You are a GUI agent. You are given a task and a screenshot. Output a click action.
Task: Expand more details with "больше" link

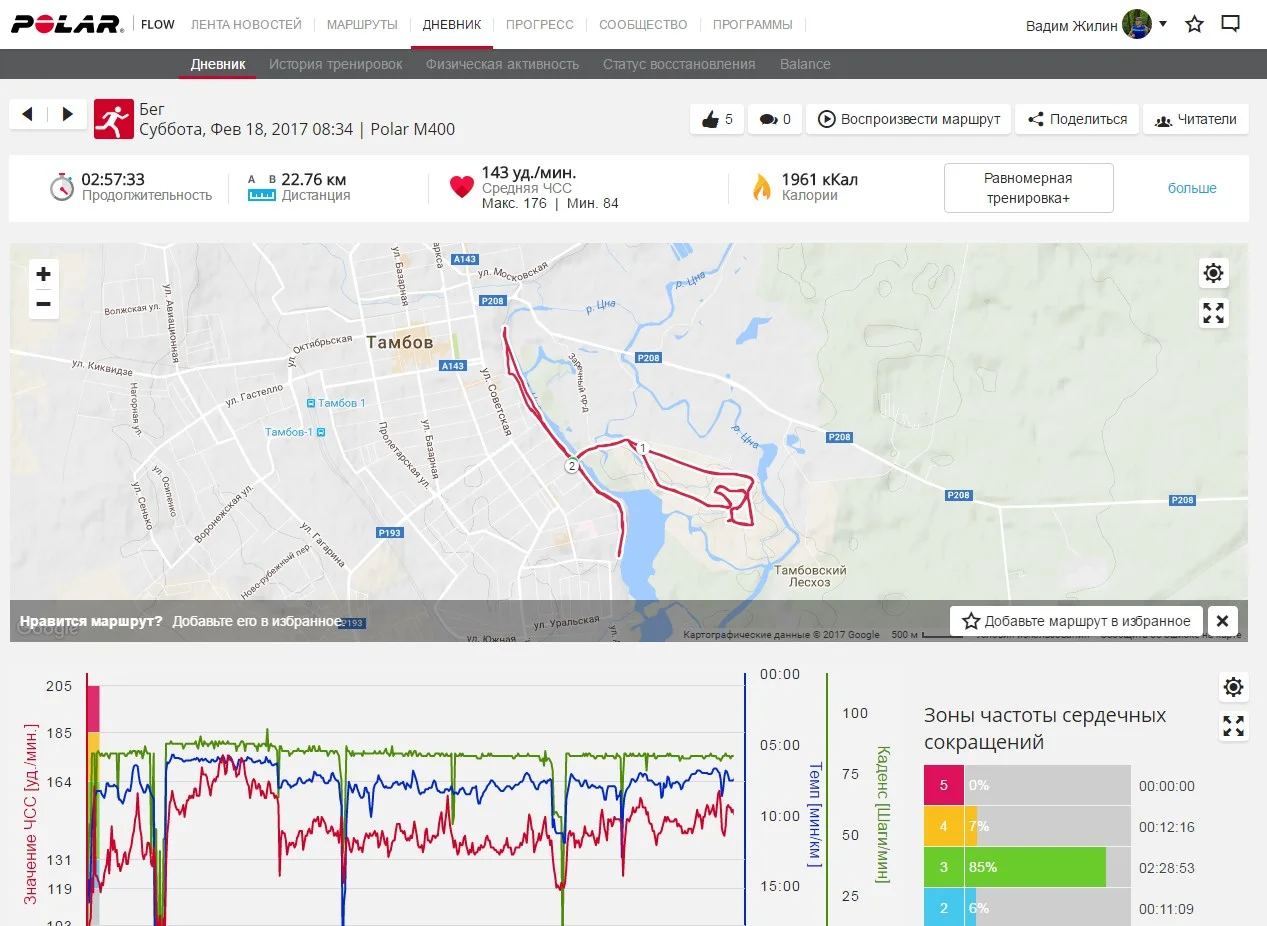point(1192,188)
